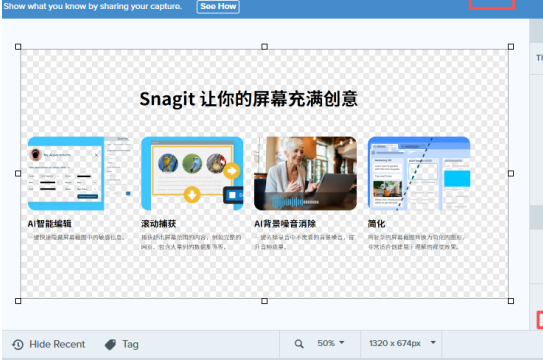Click the Hide Recent button

click(x=49, y=344)
